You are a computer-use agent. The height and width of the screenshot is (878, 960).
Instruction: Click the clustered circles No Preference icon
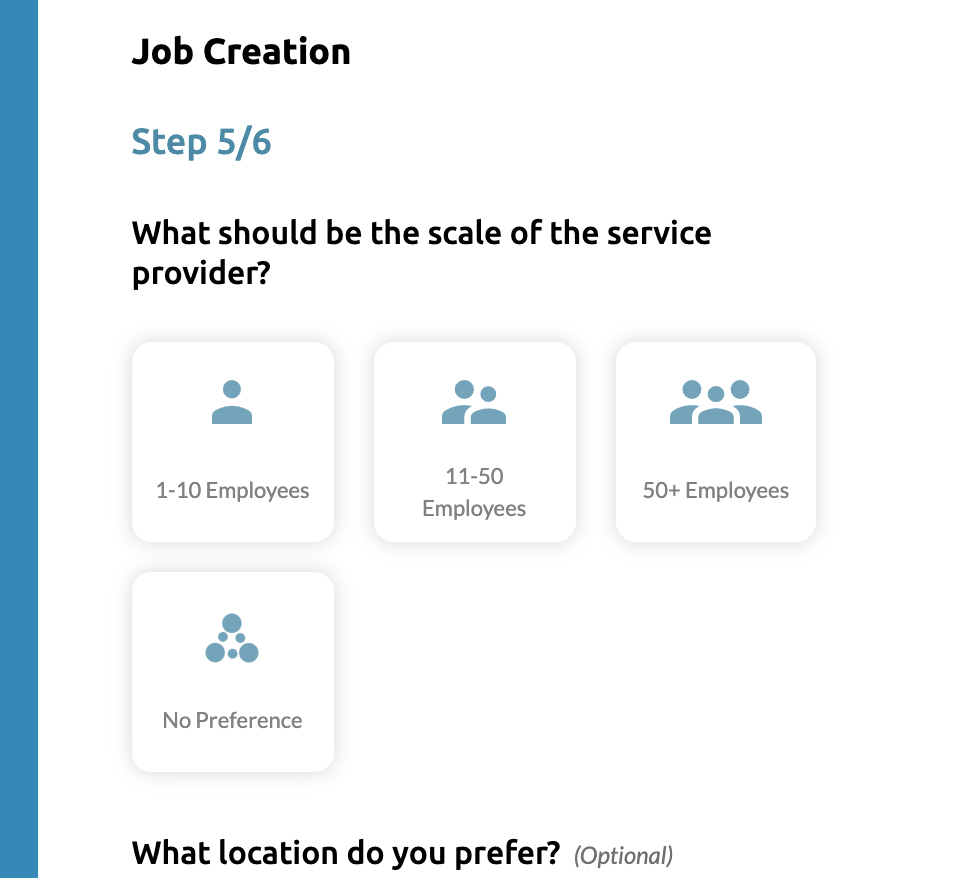pos(232,638)
